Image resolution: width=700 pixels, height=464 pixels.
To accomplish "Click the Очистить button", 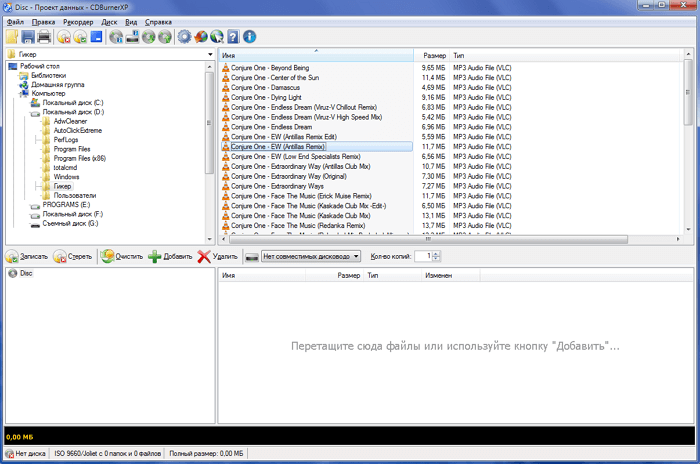I will coord(120,257).
